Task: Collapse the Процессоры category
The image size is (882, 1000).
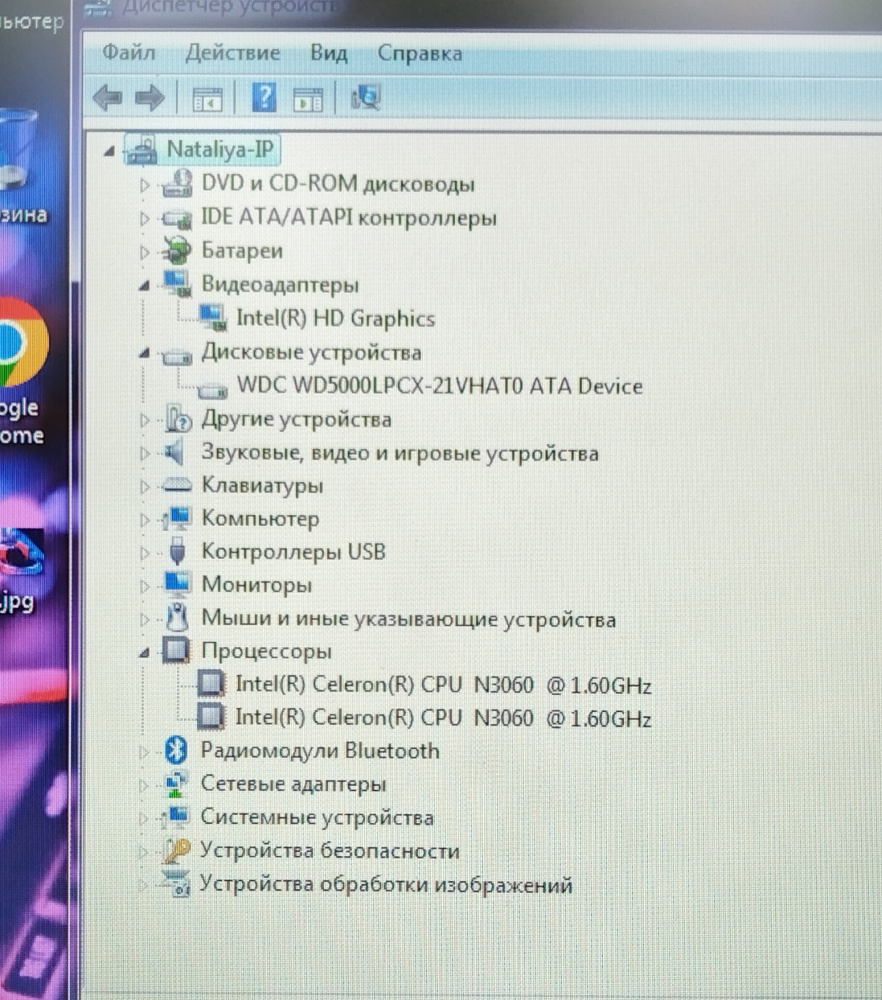Action: 145,652
